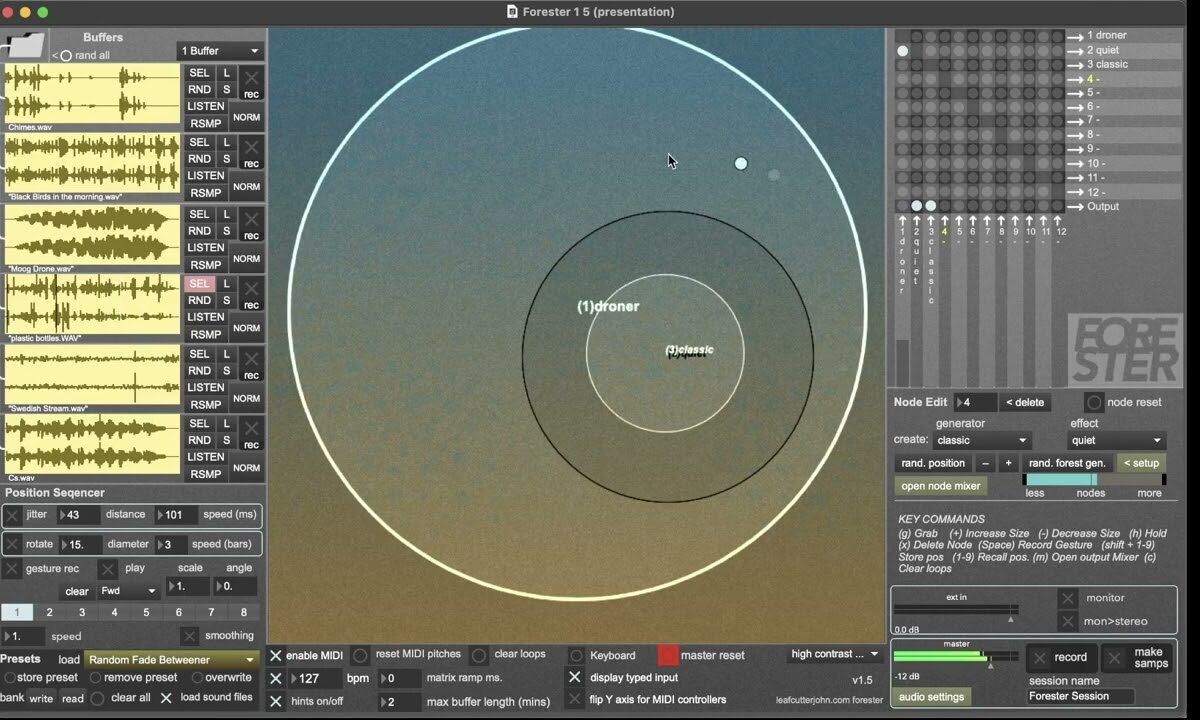The height and width of the screenshot is (720, 1200).
Task: Click the make samps X icon
Action: point(1115,657)
